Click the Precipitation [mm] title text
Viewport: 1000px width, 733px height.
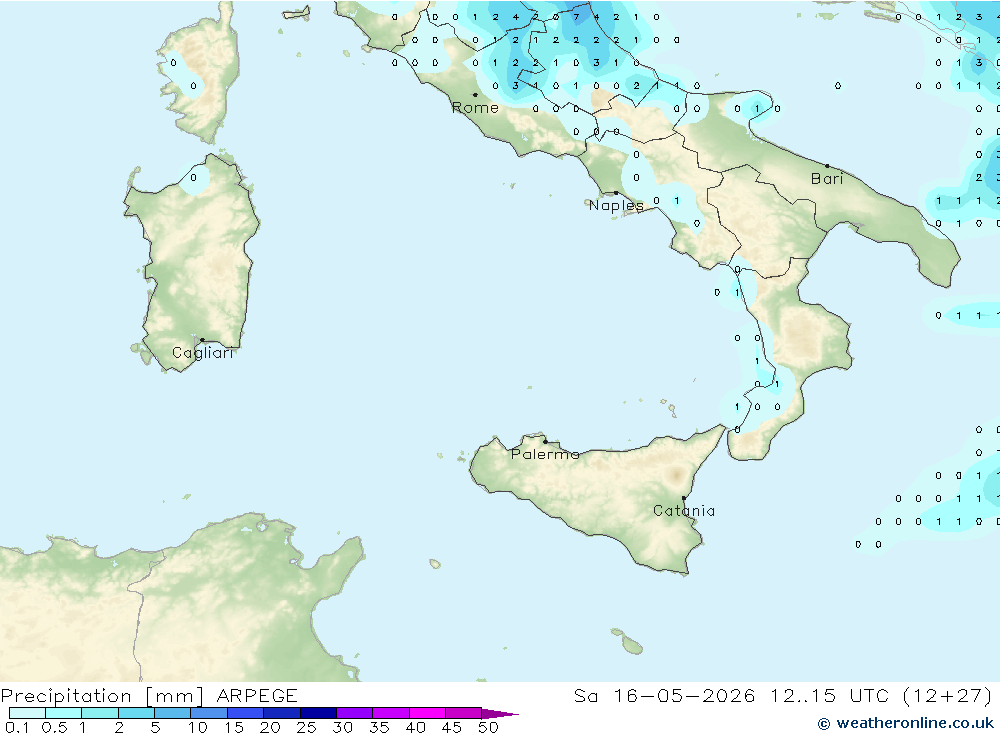click(x=103, y=696)
